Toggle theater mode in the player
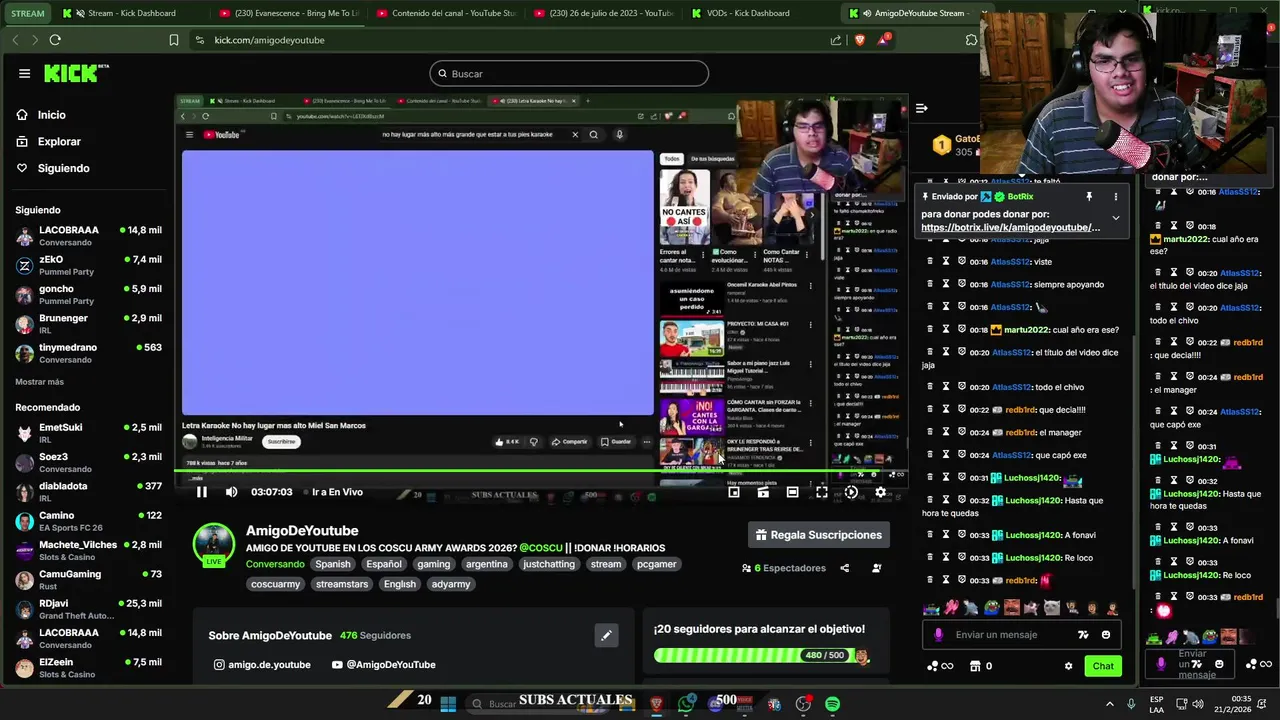The width and height of the screenshot is (1280, 720). [792, 492]
